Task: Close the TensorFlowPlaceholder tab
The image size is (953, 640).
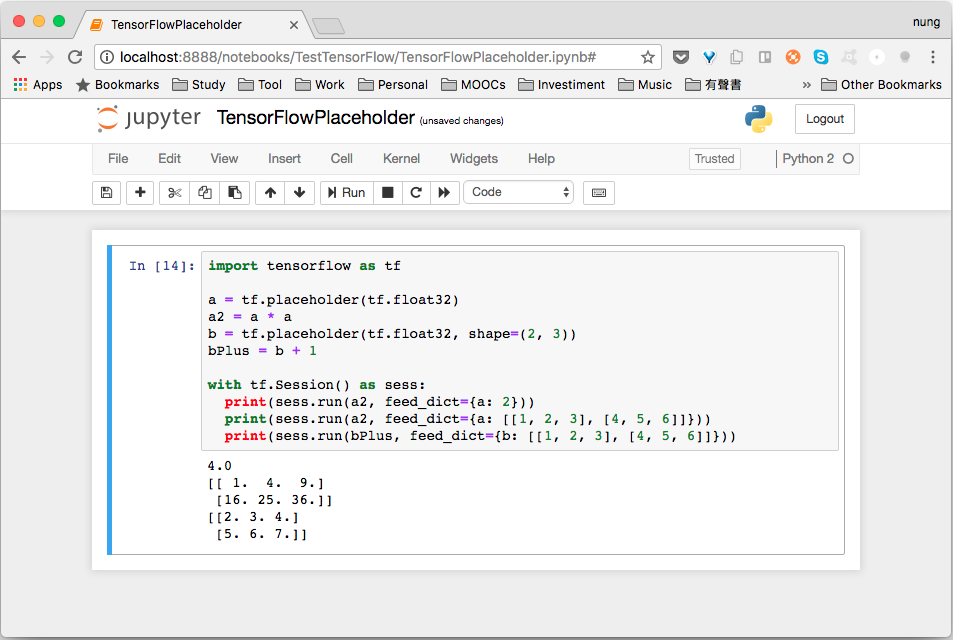Action: [294, 25]
